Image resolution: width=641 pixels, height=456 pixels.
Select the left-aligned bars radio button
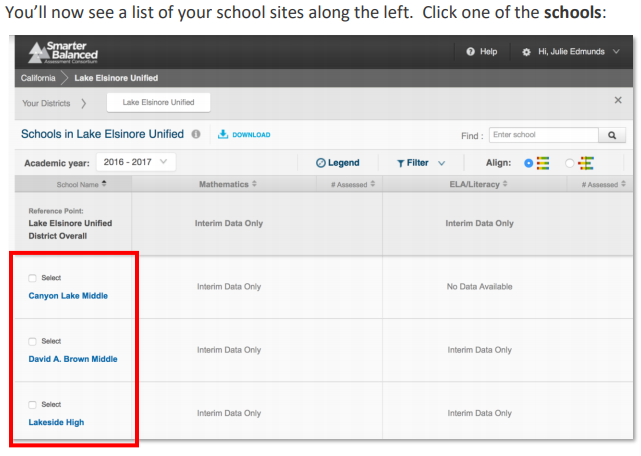point(529,163)
